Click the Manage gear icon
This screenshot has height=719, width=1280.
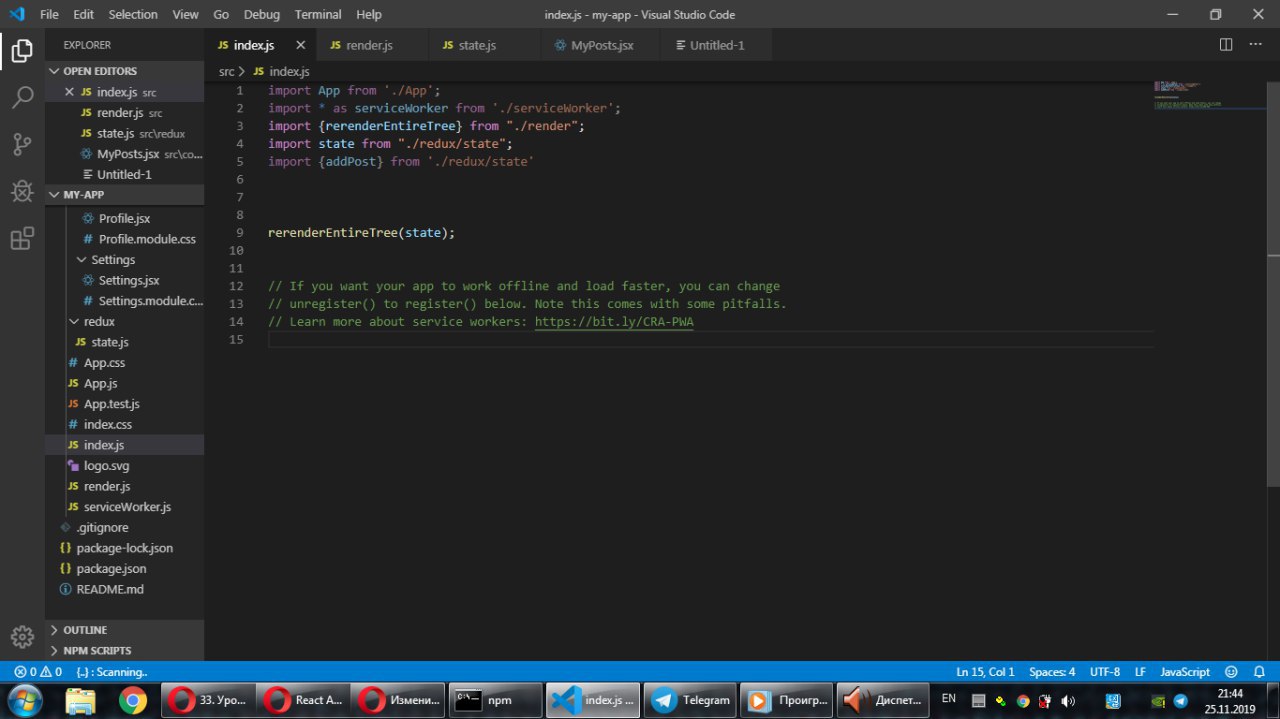(22, 636)
